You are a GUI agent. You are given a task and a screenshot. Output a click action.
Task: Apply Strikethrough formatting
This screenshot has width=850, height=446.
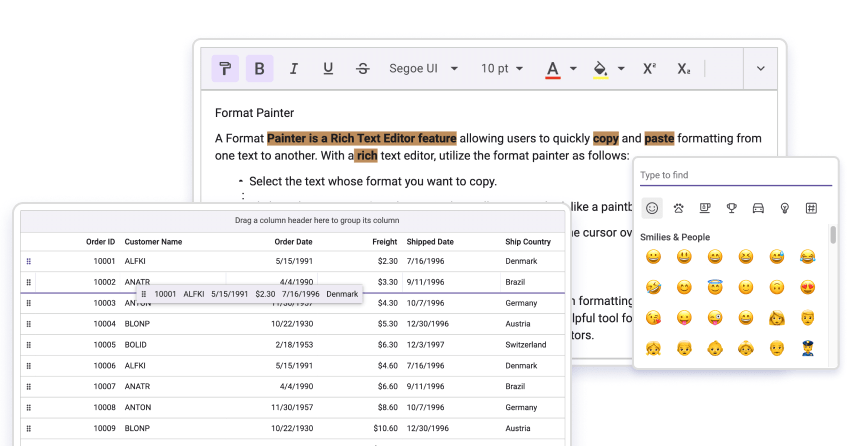point(363,68)
